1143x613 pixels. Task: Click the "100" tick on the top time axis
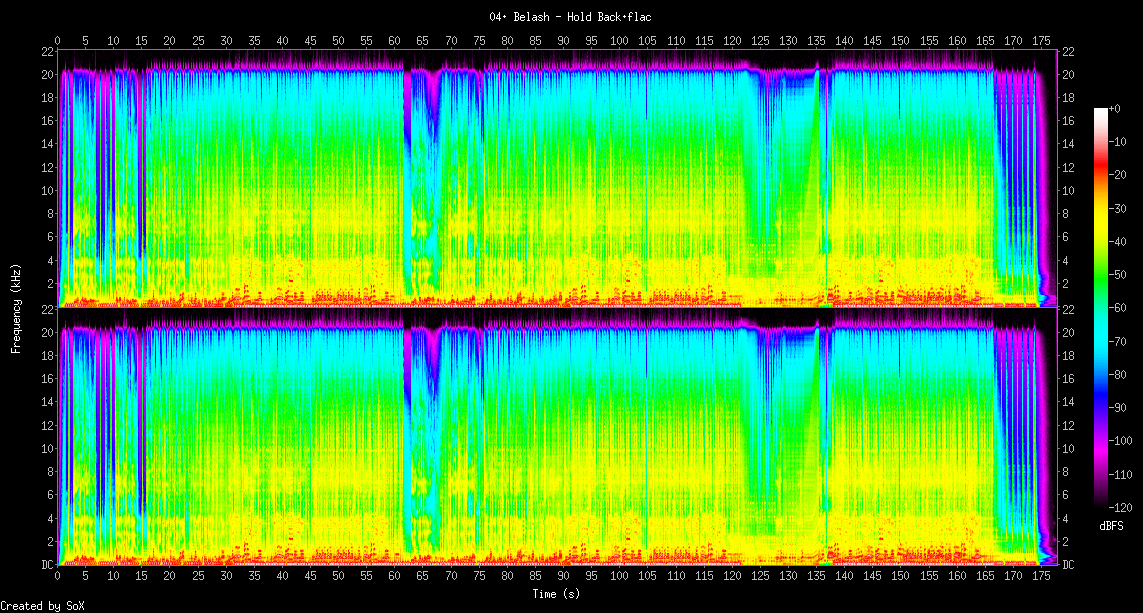[619, 41]
